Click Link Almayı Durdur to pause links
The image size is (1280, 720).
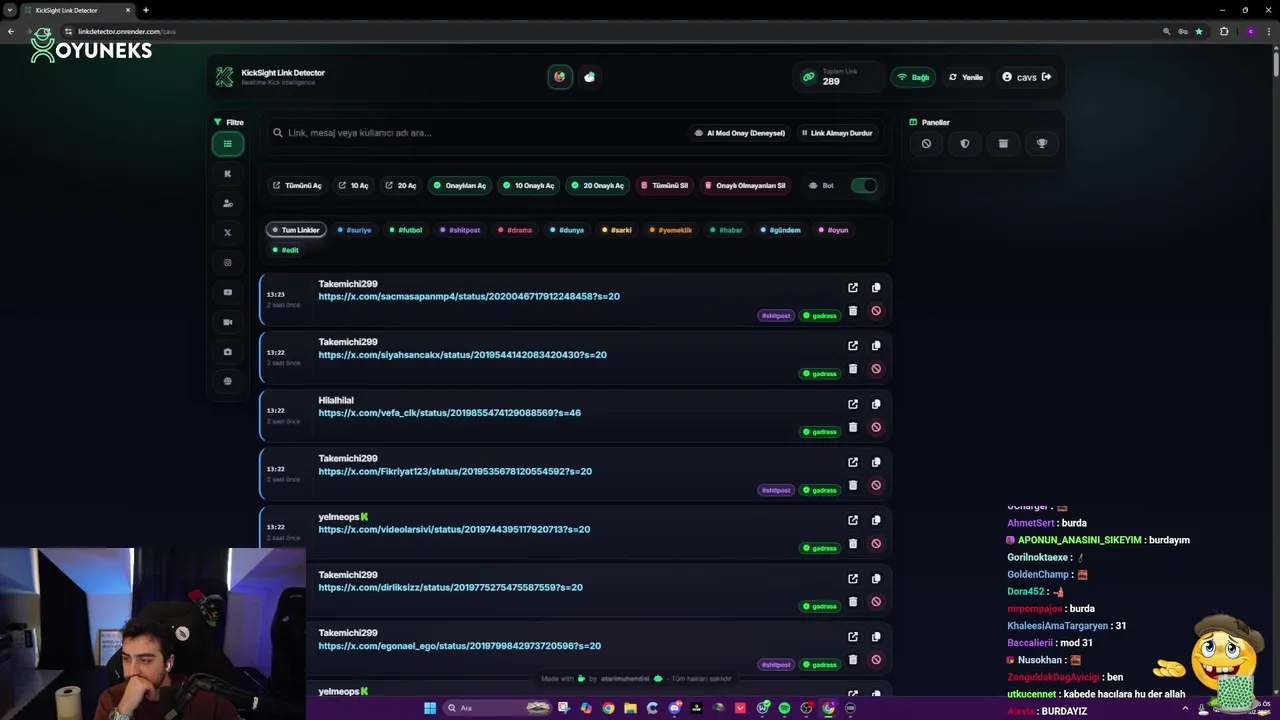coord(837,133)
